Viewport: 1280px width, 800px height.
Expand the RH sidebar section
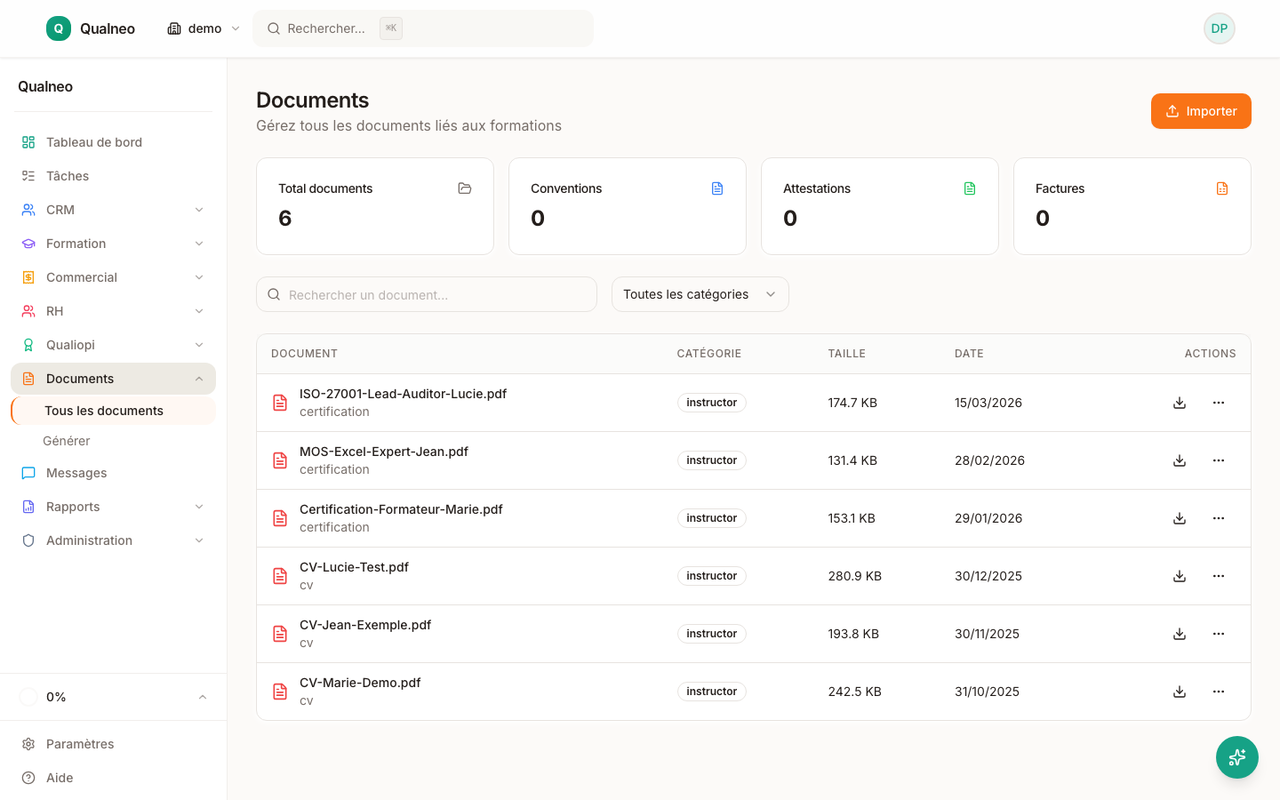click(113, 311)
